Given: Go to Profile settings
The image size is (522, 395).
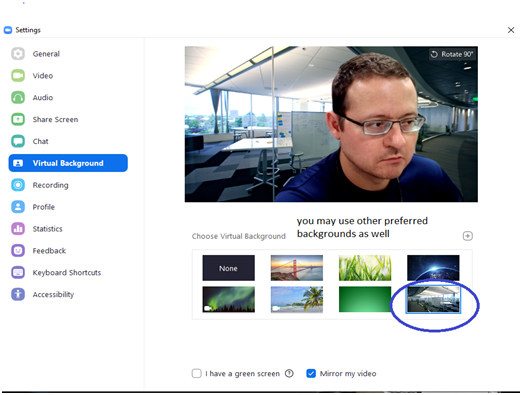Looking at the screenshot, I should [x=44, y=207].
